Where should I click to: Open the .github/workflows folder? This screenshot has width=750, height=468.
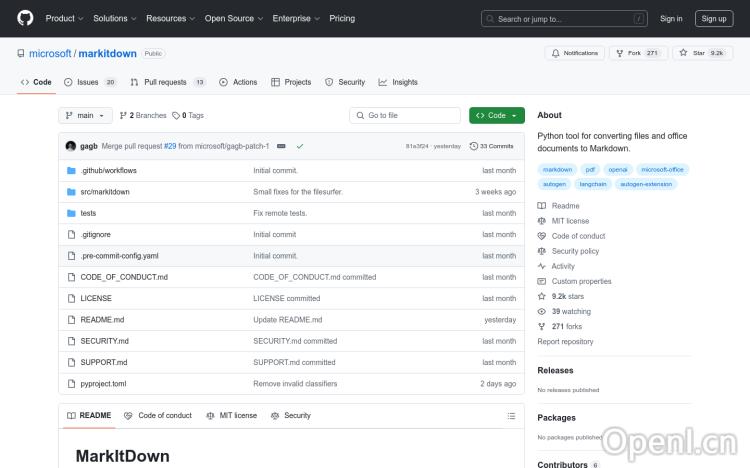click(x=108, y=171)
